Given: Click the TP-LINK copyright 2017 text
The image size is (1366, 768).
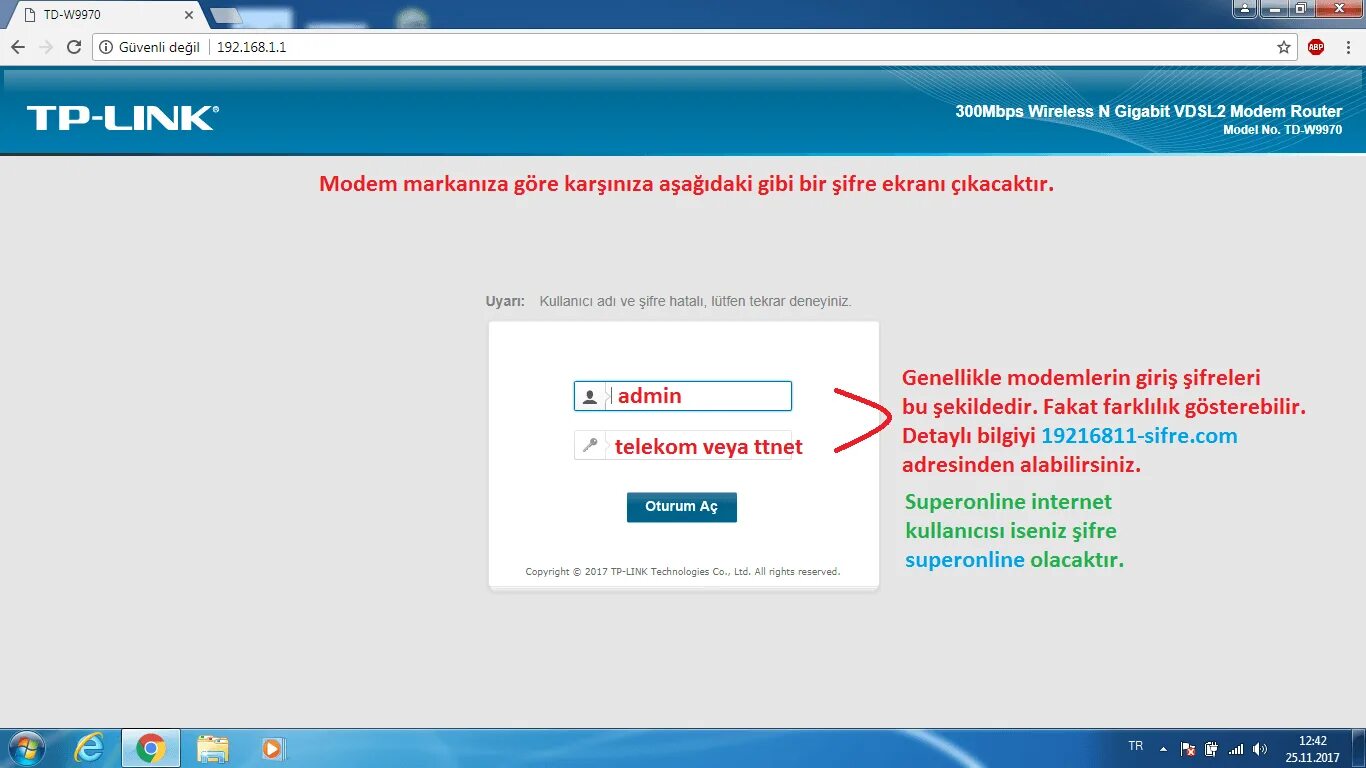Looking at the screenshot, I should pos(683,572).
